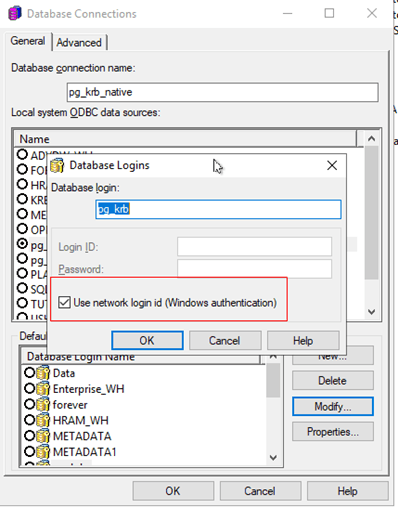Viewport: 398px width, 508px height.
Task: Click the Data login database icon
Action: (43, 373)
